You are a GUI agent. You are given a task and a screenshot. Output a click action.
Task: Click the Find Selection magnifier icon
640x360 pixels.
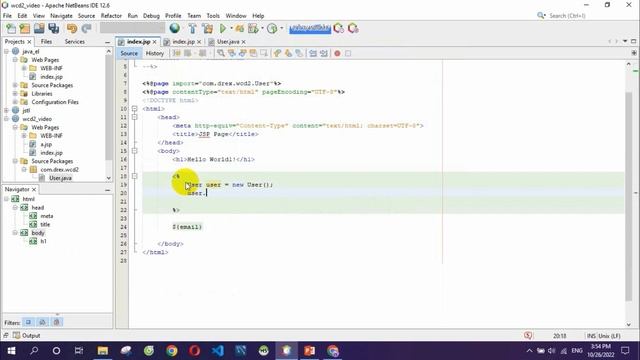pyautogui.click(x=221, y=53)
